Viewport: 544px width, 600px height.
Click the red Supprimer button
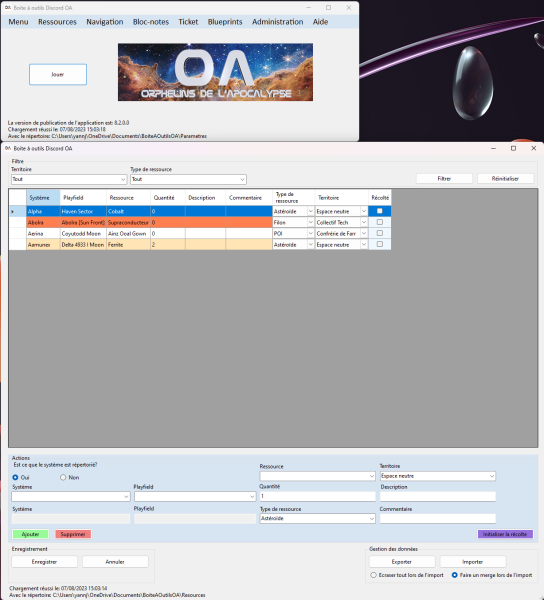[x=73, y=534]
